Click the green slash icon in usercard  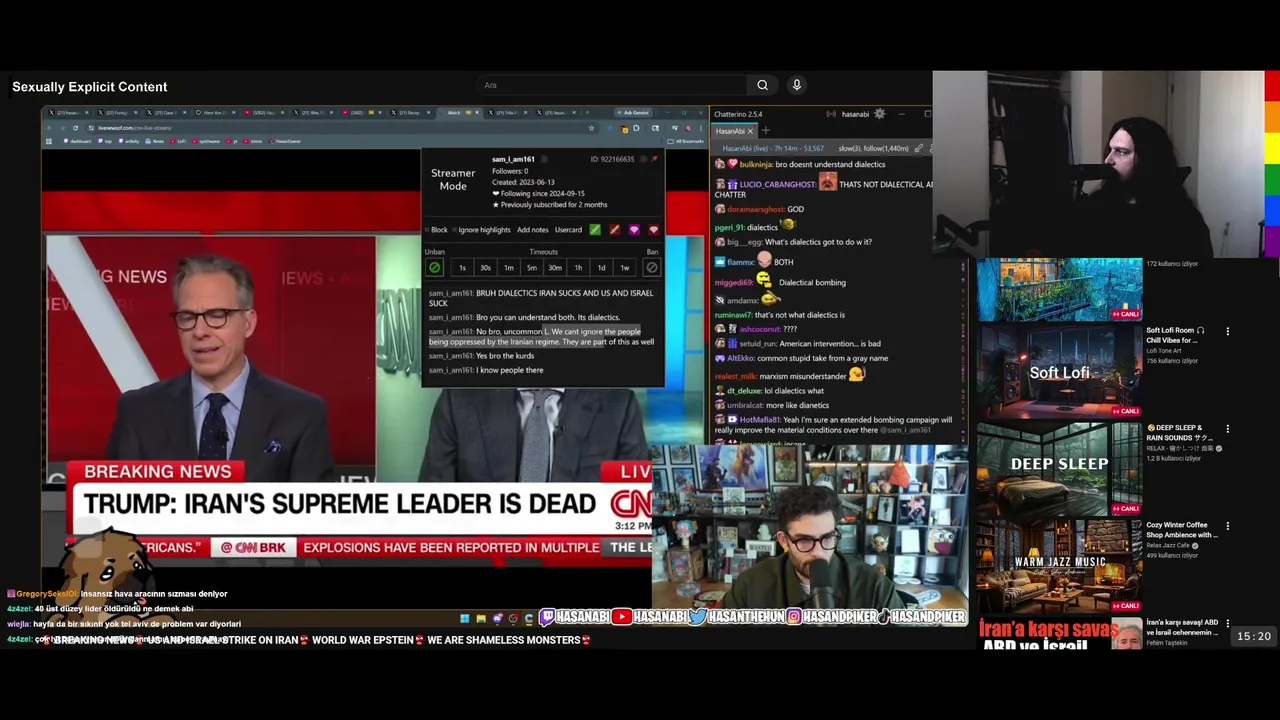595,230
